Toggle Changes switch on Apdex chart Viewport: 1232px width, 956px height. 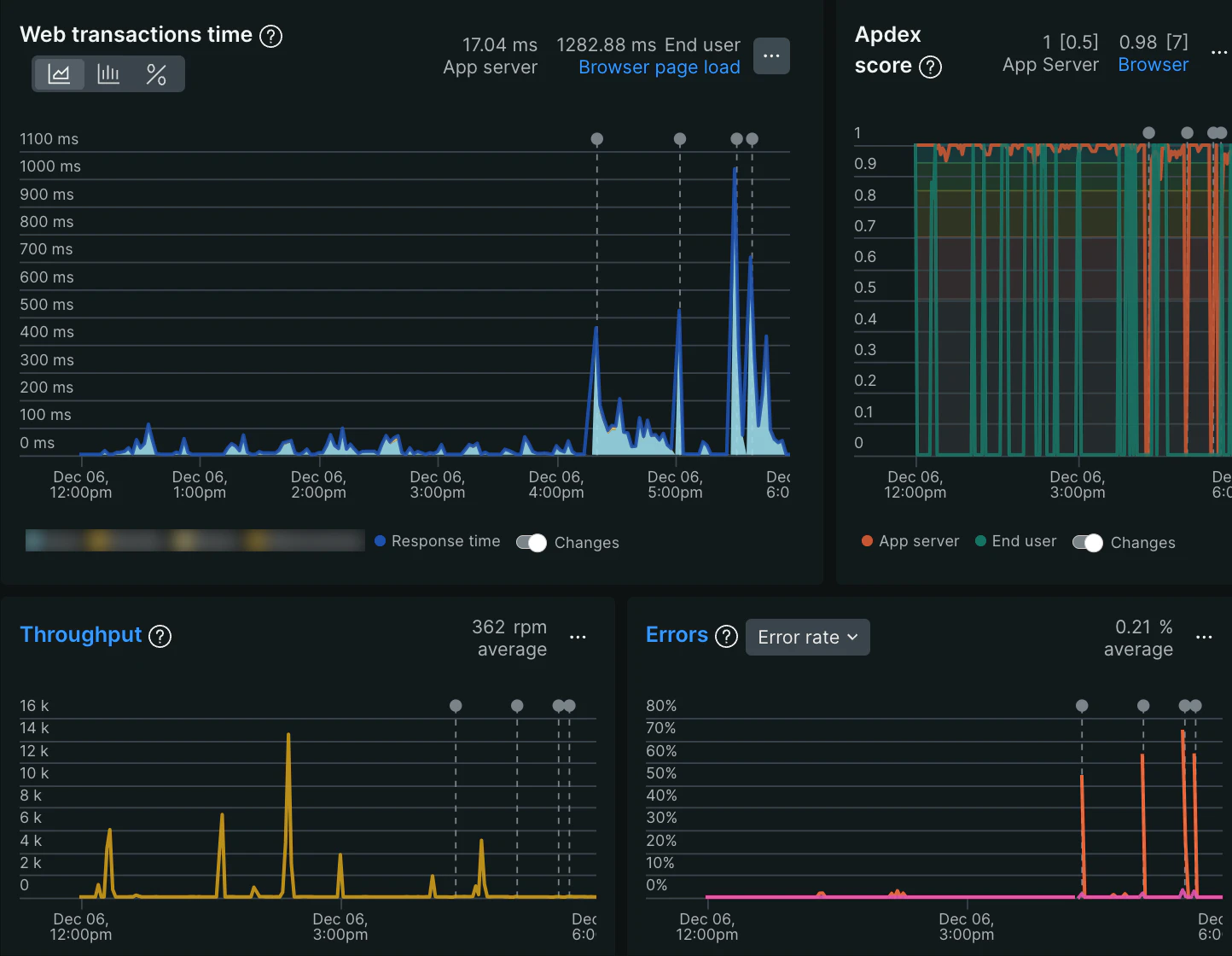[x=1087, y=543]
